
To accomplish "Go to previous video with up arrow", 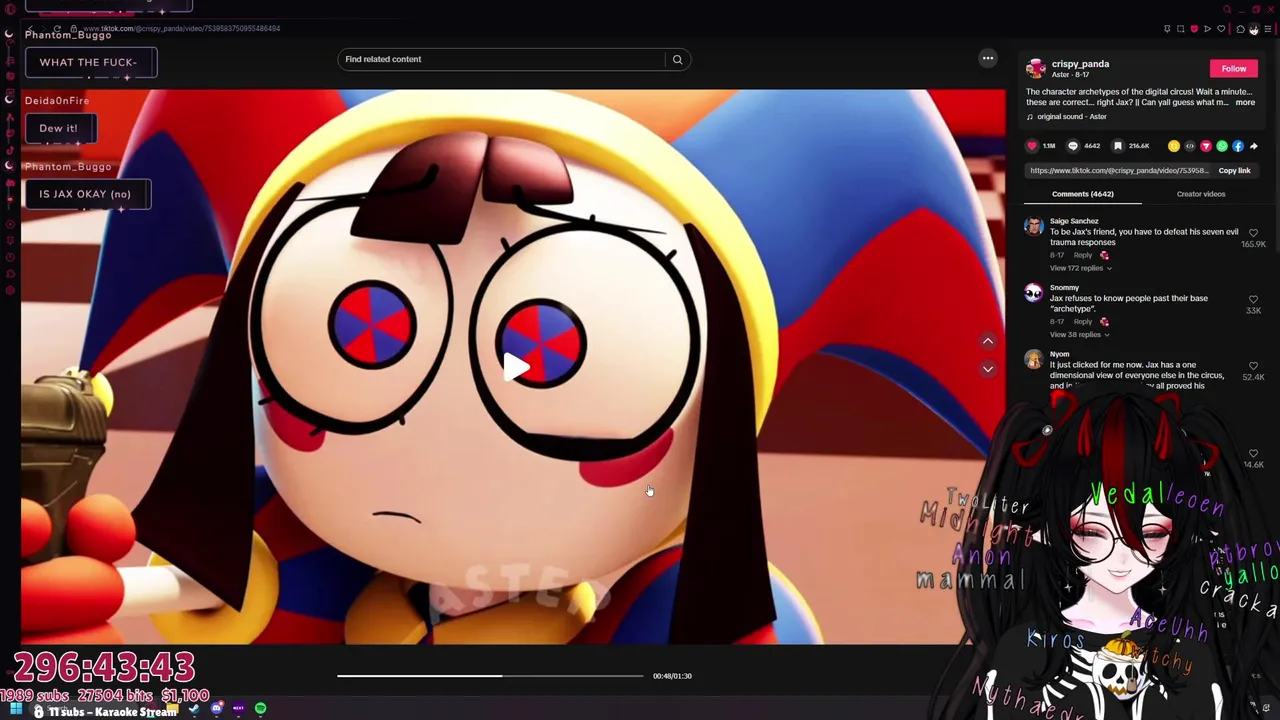I will [x=987, y=341].
